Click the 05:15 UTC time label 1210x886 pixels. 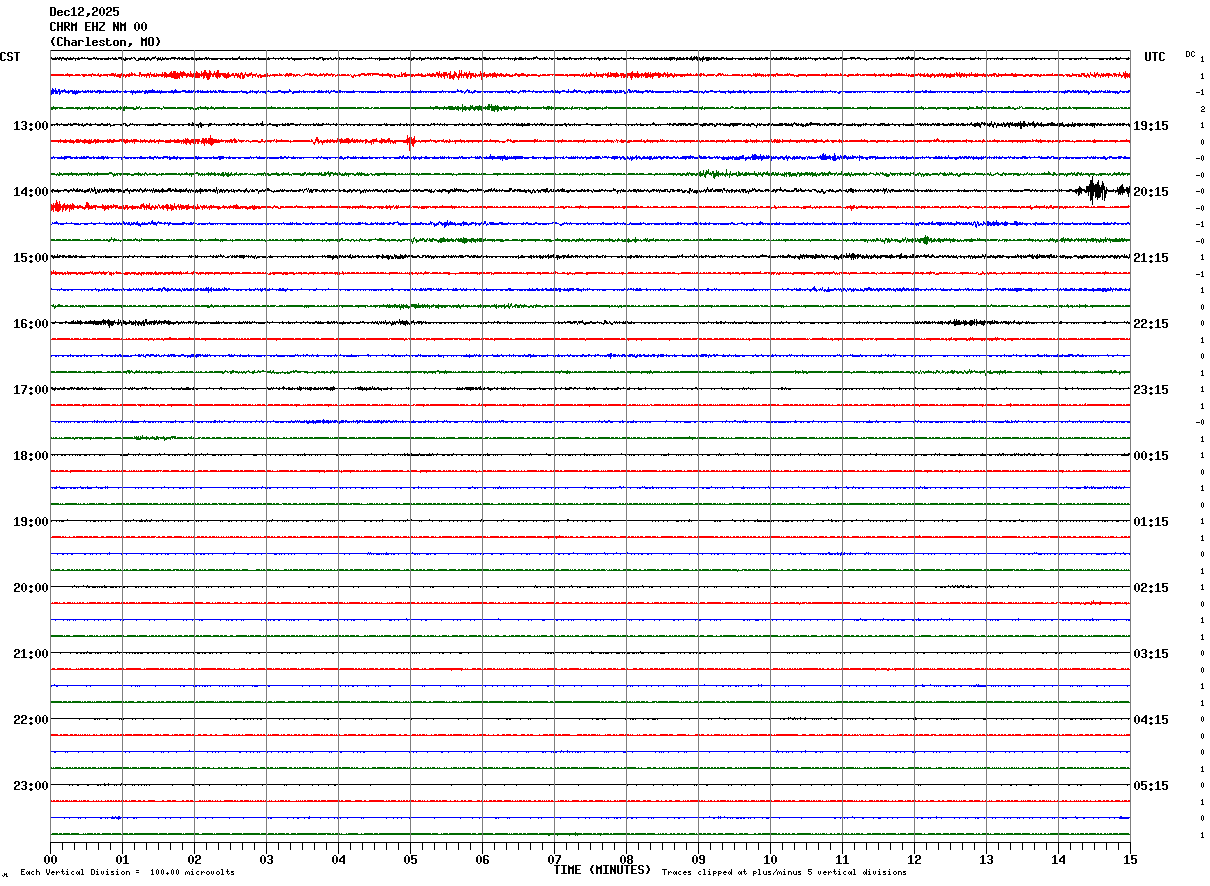point(1150,785)
